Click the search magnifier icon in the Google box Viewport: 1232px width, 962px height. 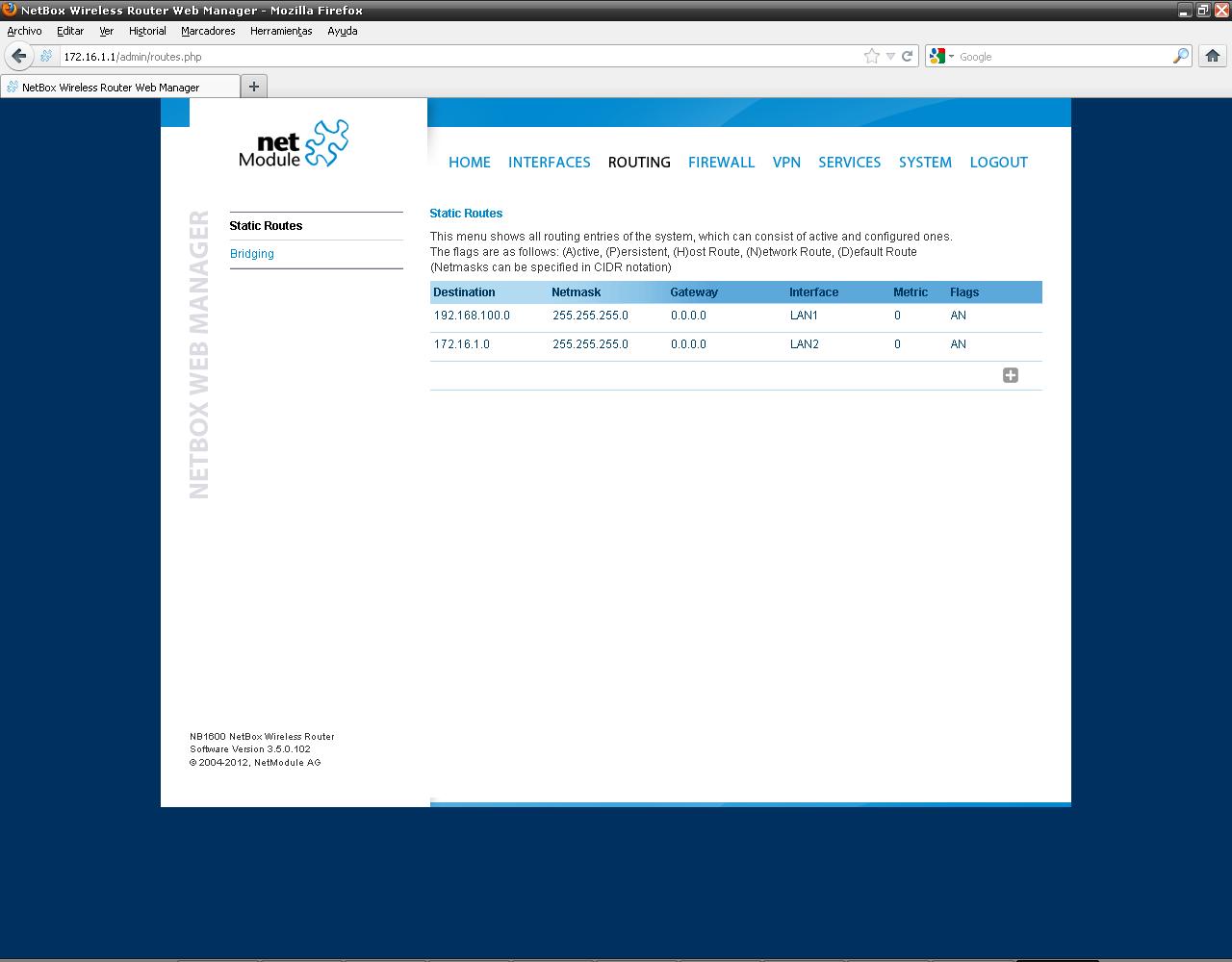(x=1180, y=56)
